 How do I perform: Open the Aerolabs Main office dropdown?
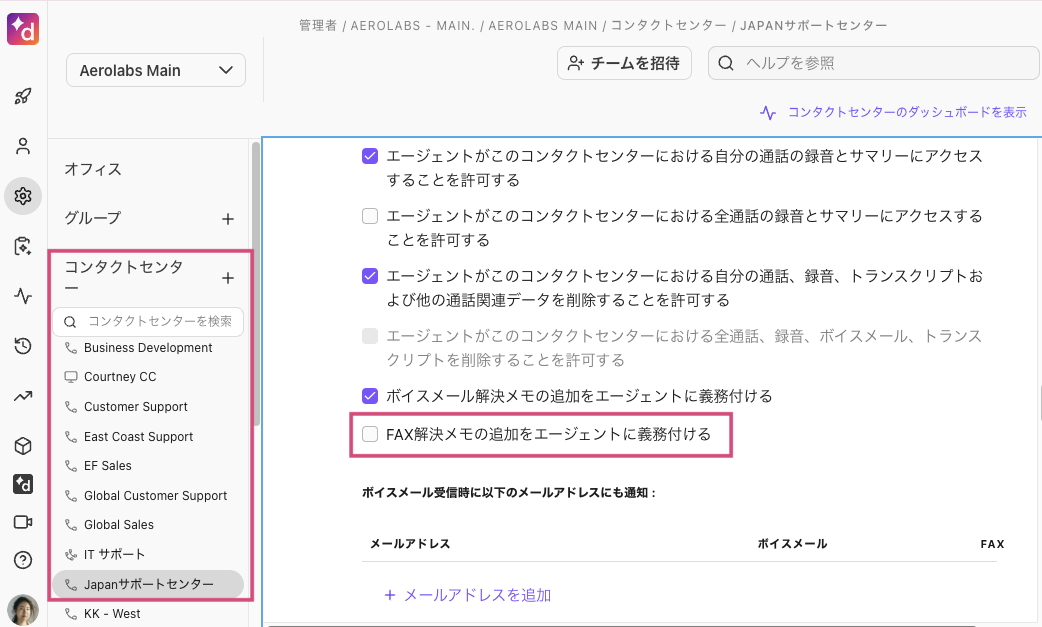click(156, 70)
